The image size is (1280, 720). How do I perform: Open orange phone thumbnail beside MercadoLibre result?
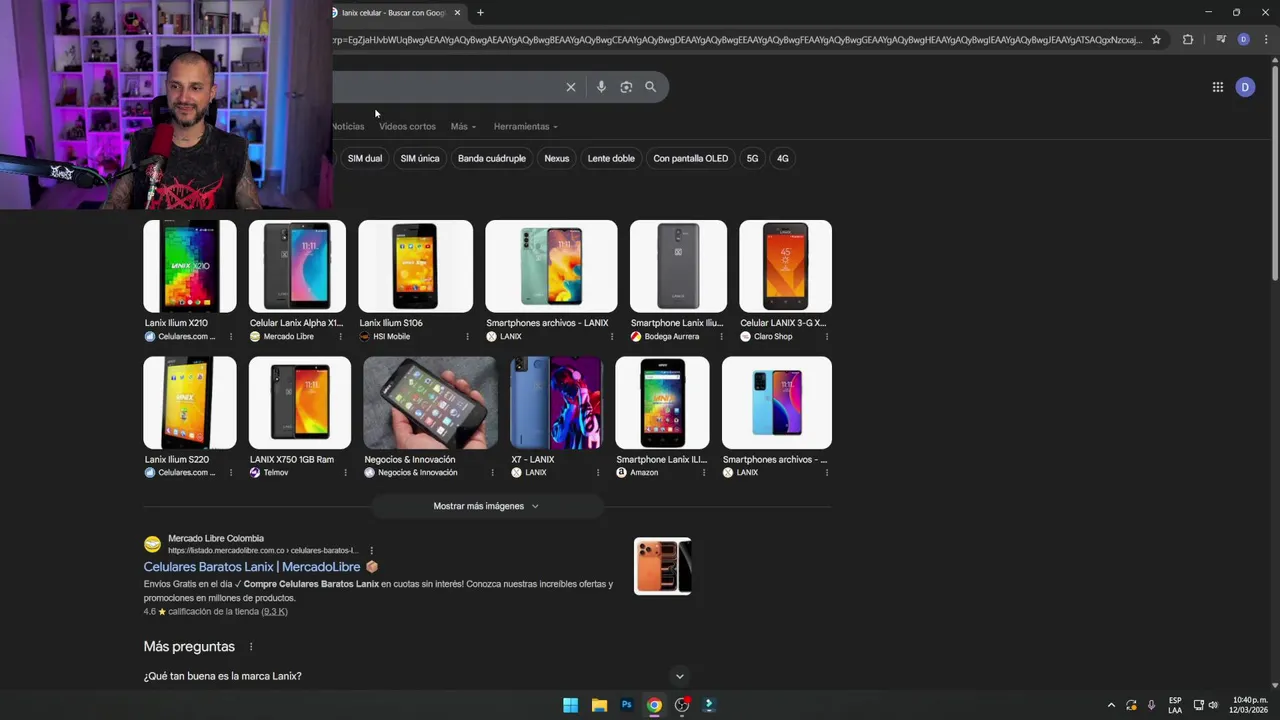pos(663,566)
